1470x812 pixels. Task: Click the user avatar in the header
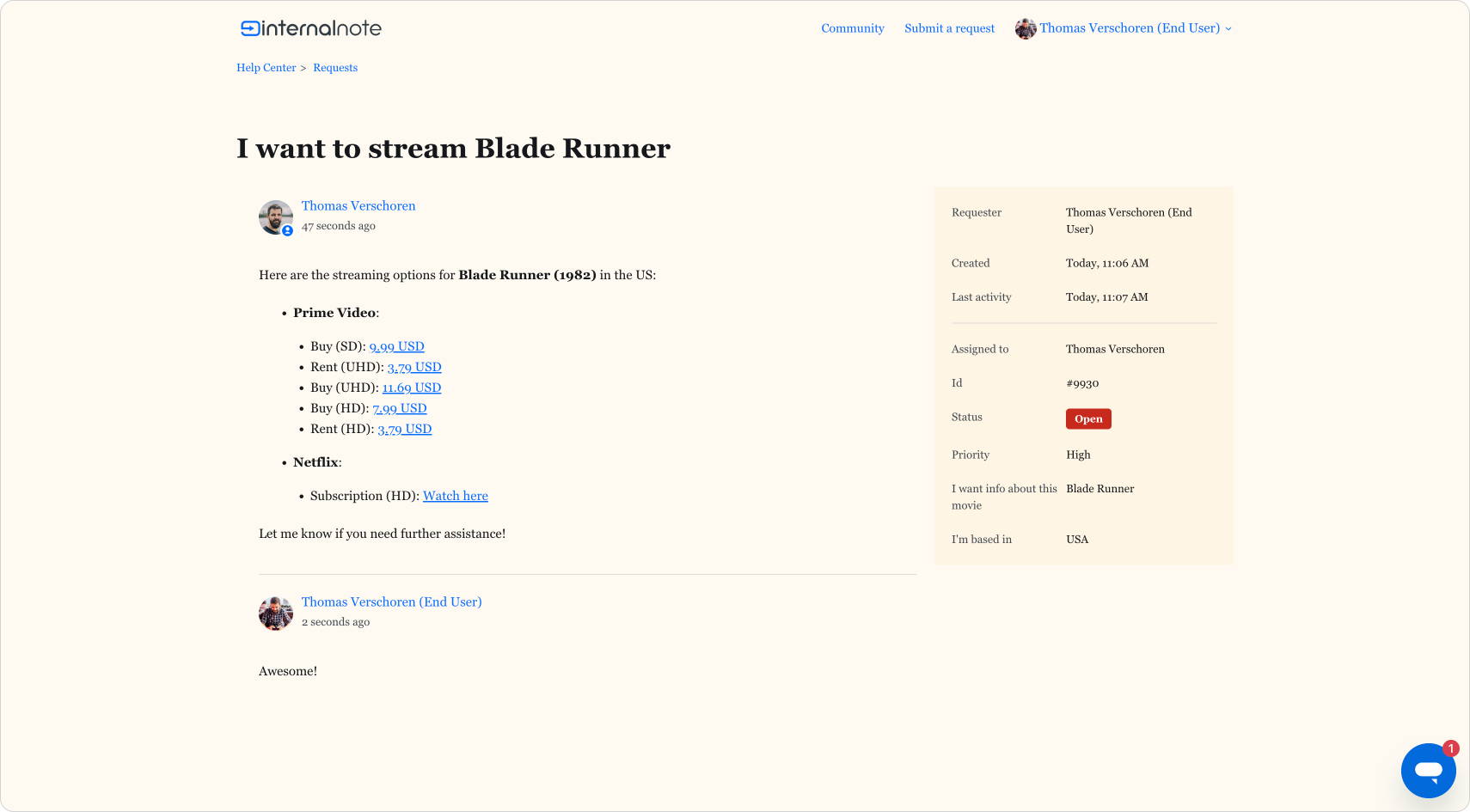click(x=1025, y=28)
